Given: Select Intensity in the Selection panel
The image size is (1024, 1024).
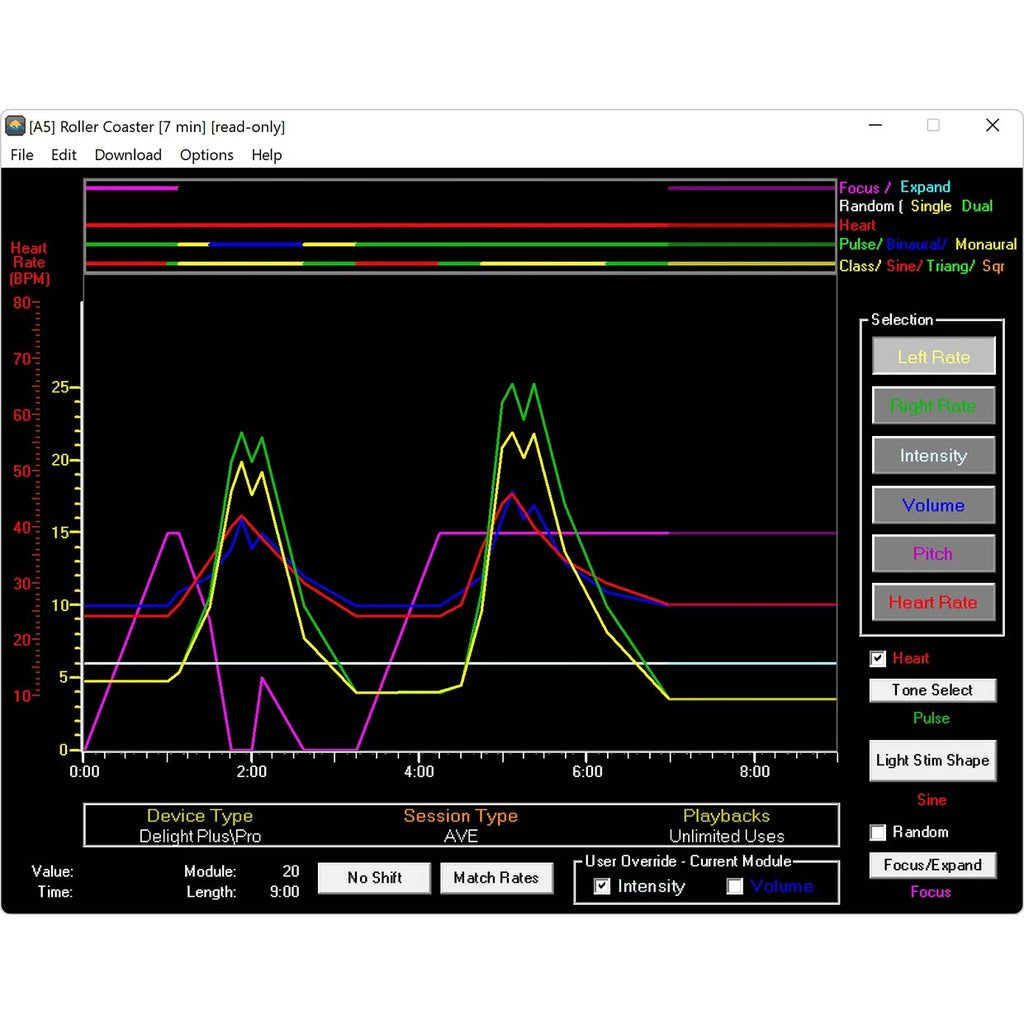Looking at the screenshot, I should point(933,455).
